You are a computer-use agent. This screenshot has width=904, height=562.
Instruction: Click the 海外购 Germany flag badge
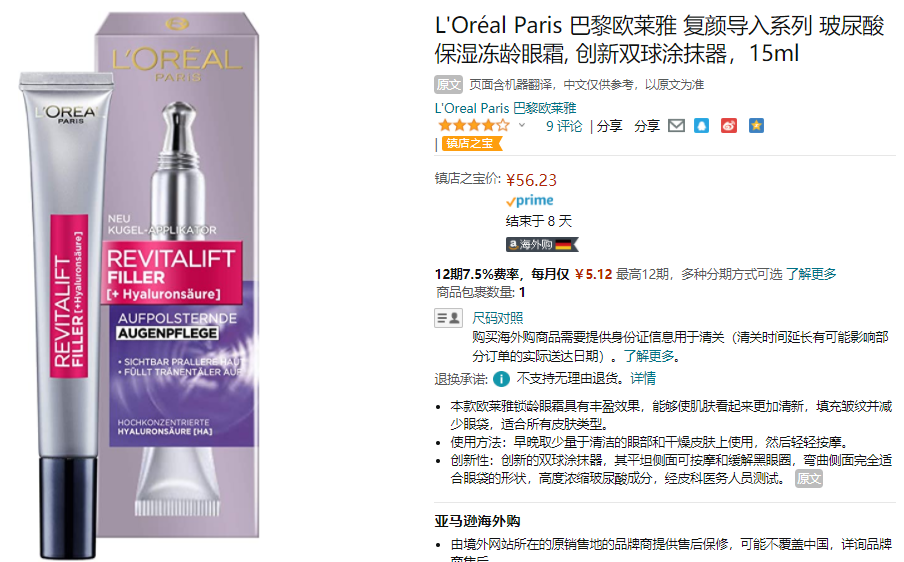542,244
